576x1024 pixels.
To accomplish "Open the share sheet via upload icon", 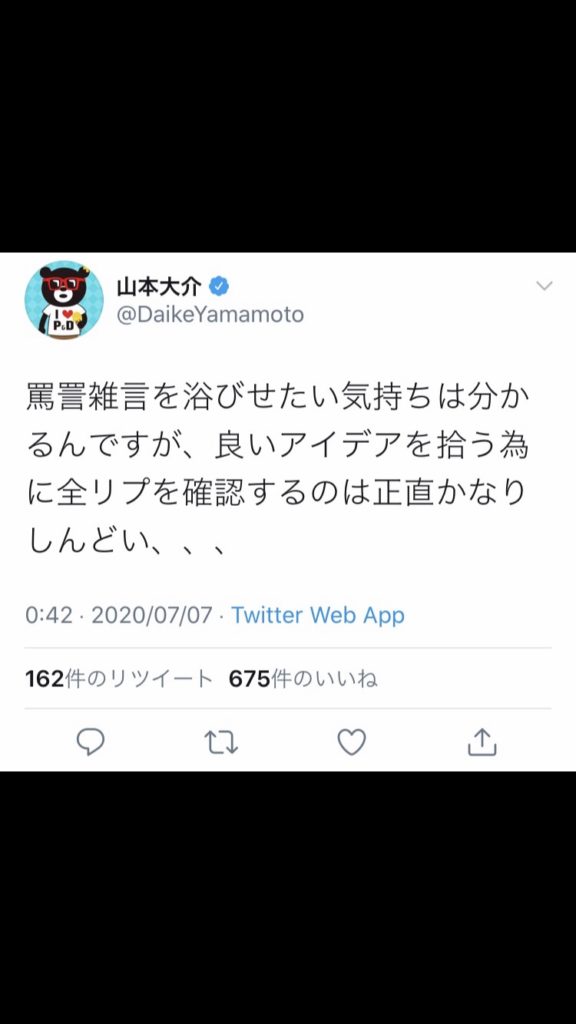I will tap(482, 743).
